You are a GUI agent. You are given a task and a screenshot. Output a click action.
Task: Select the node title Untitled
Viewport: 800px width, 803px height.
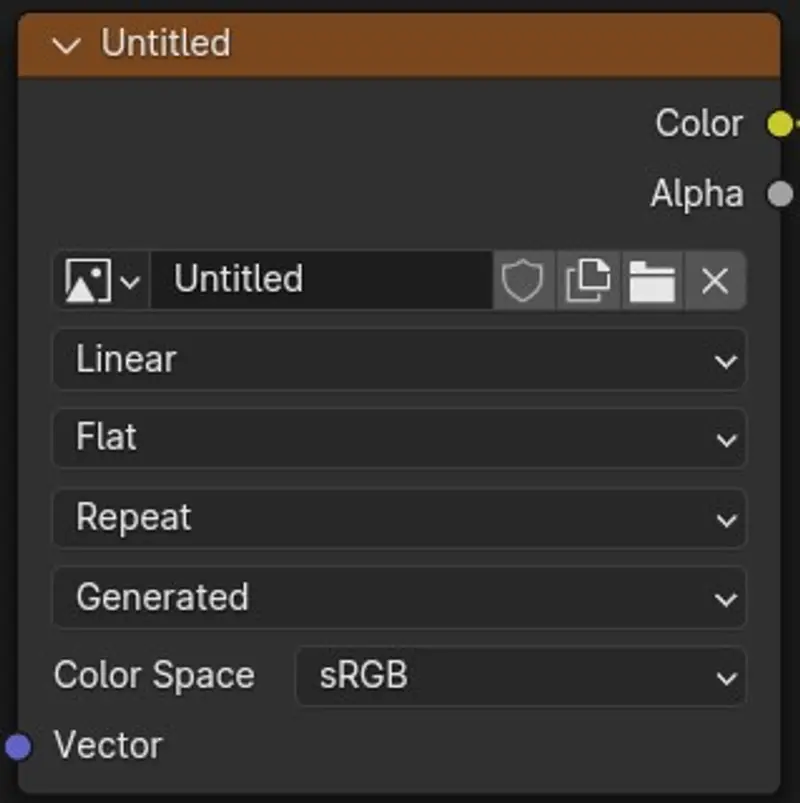165,44
